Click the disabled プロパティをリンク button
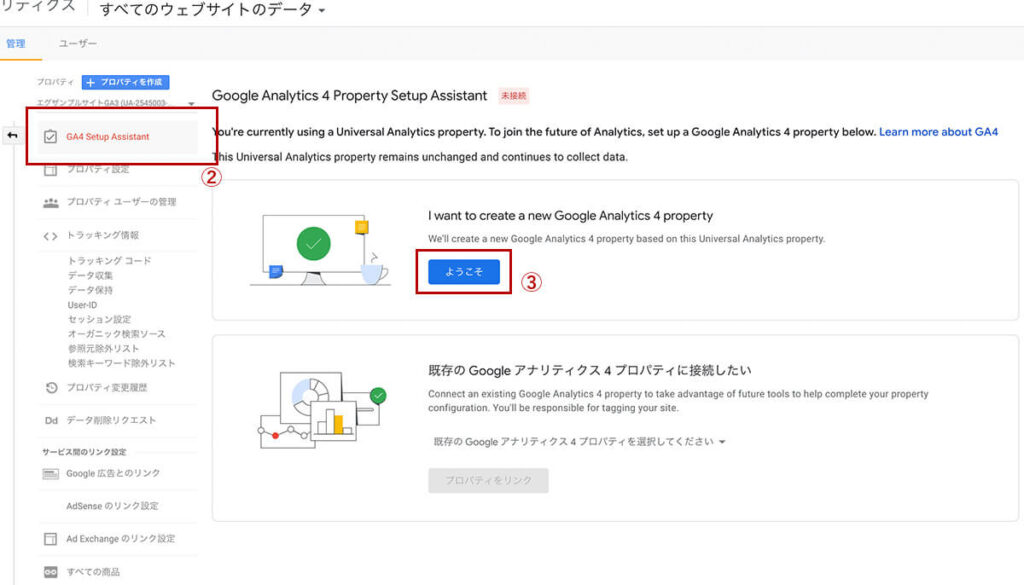Viewport: 1024px width, 585px height. click(488, 481)
